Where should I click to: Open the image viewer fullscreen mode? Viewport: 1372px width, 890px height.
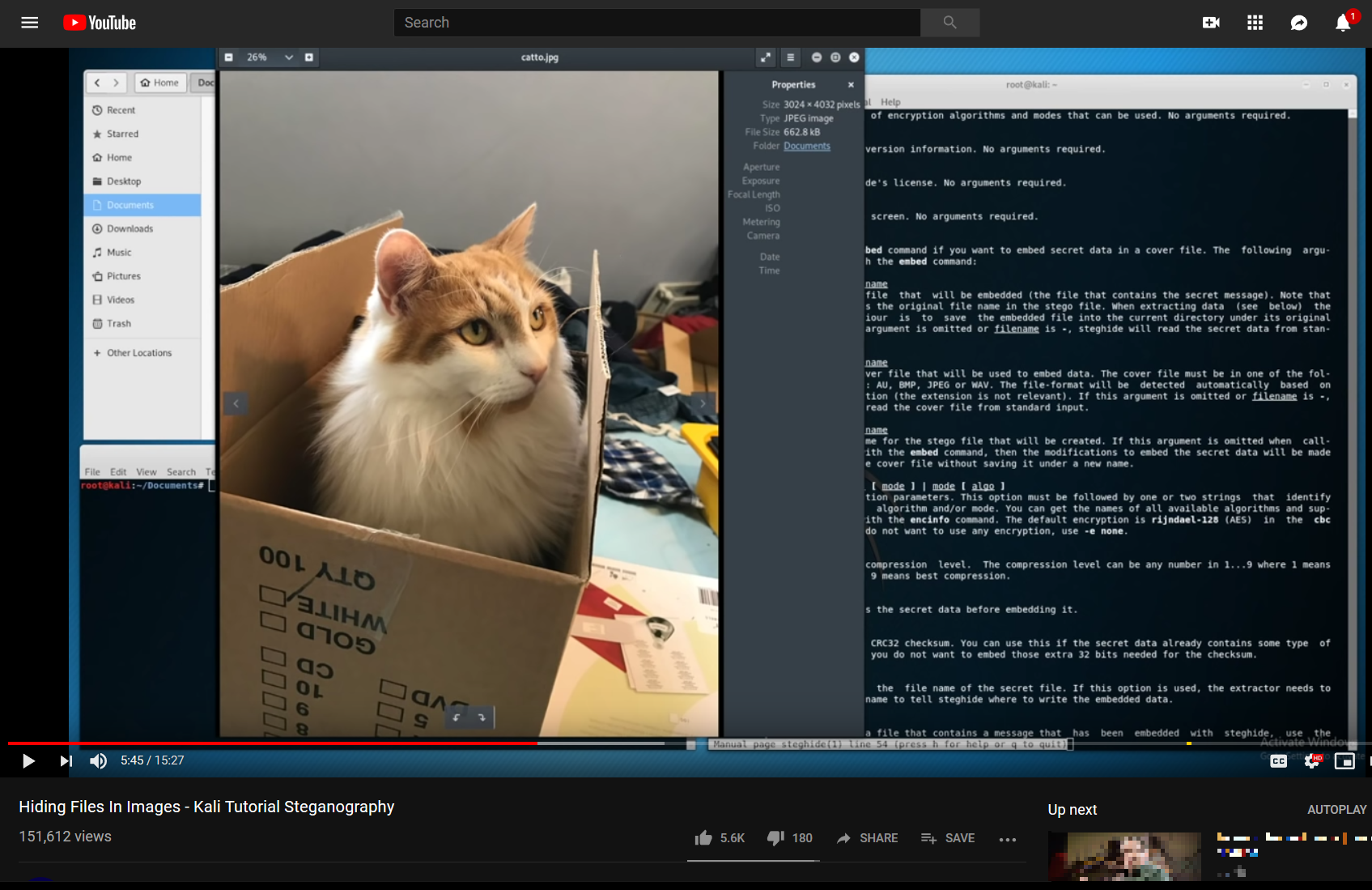[x=766, y=57]
